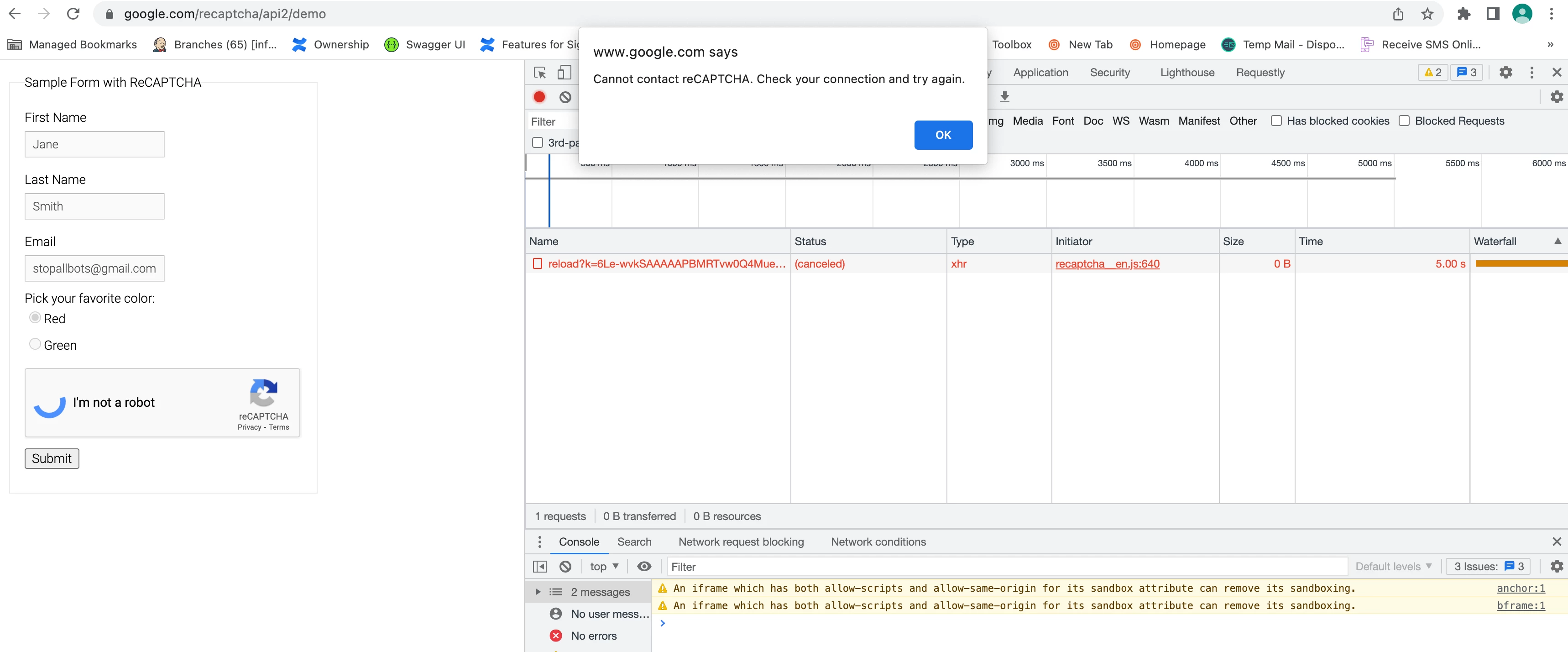Click the reCAPTCHA logo
Image resolution: width=1568 pixels, height=652 pixels.
pyautogui.click(x=264, y=393)
